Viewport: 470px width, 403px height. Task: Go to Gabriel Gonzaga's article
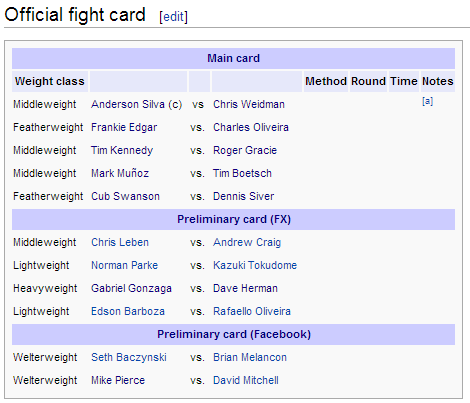pos(131,288)
